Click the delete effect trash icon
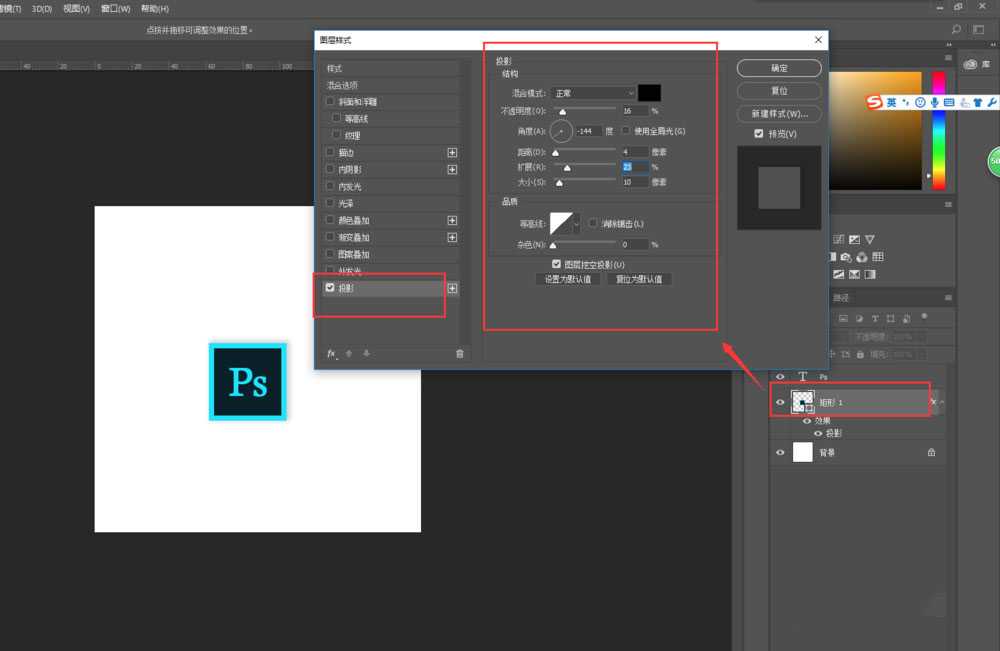The height and width of the screenshot is (651, 1000). 460,353
